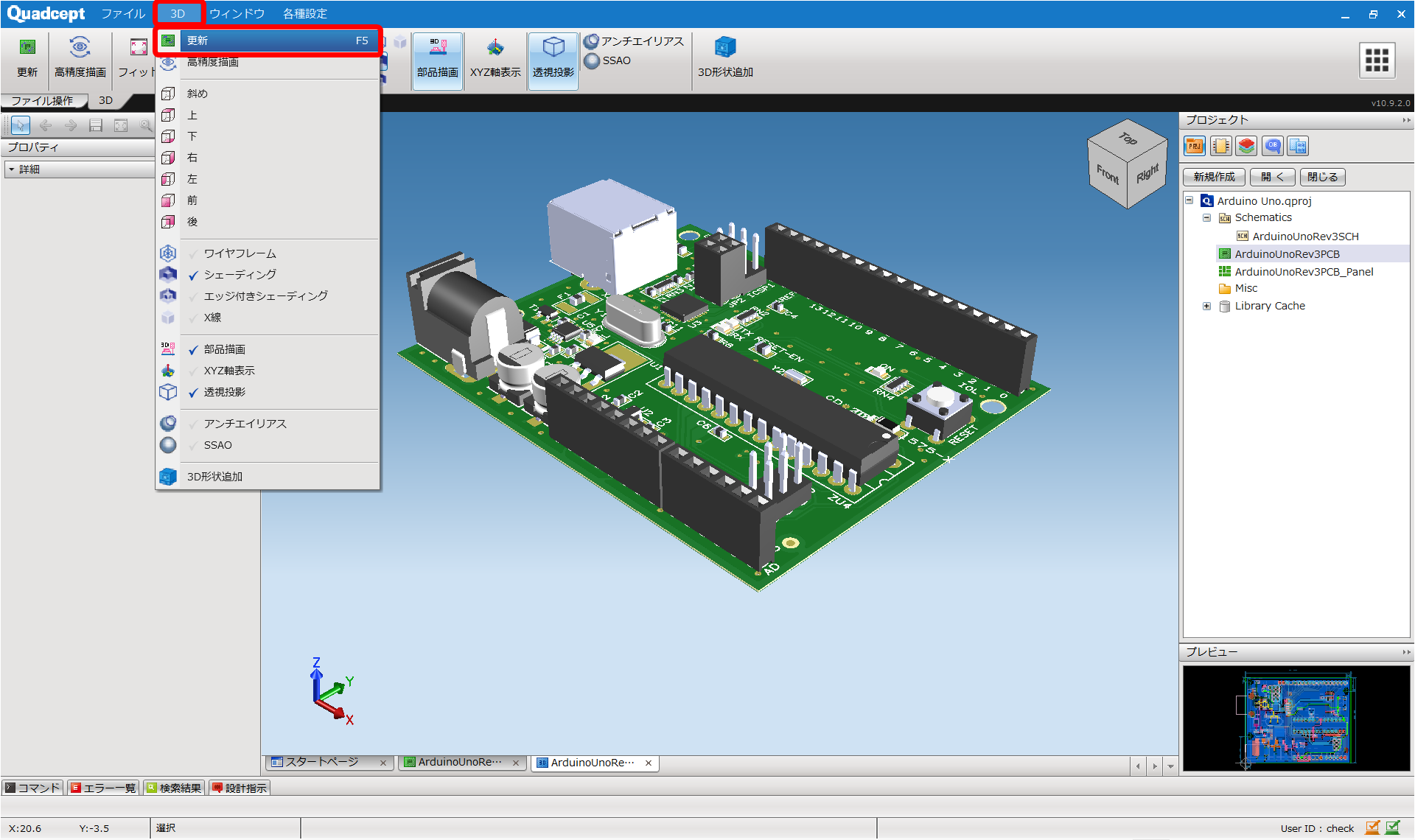
Task: Switch to the スタートページ tab
Action: click(322, 762)
